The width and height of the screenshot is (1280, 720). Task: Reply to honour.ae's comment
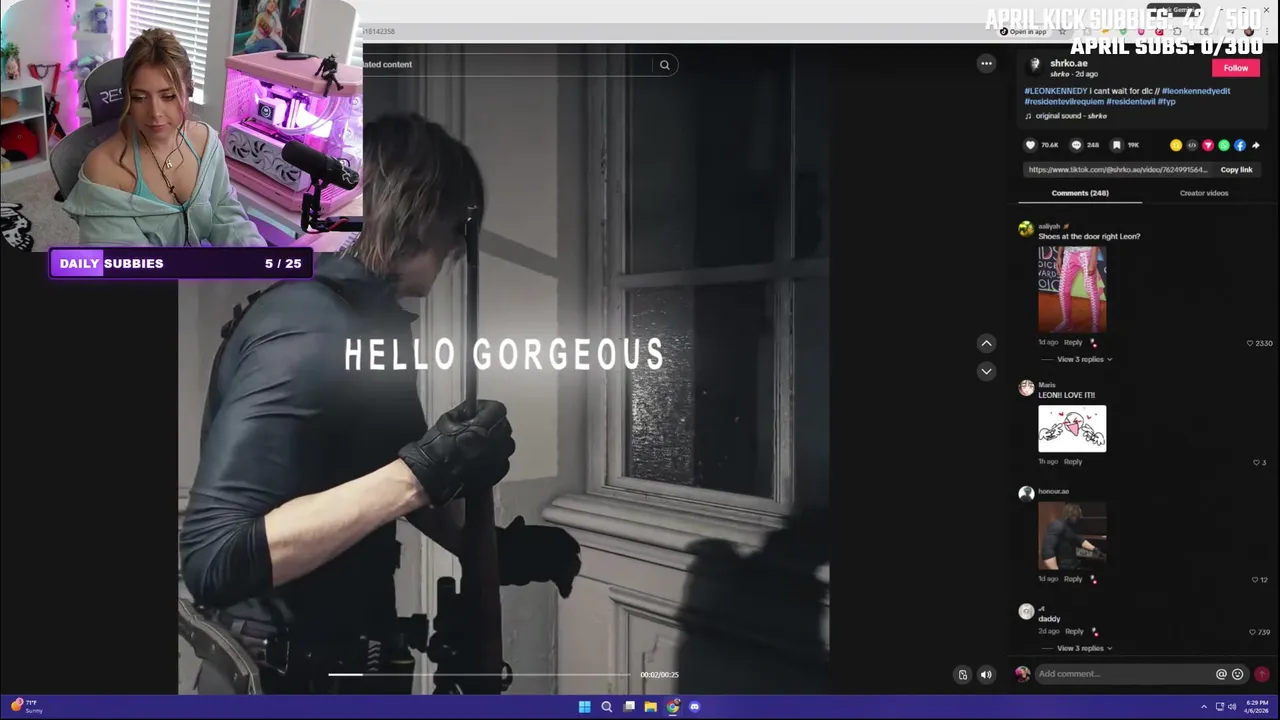pos(1073,579)
